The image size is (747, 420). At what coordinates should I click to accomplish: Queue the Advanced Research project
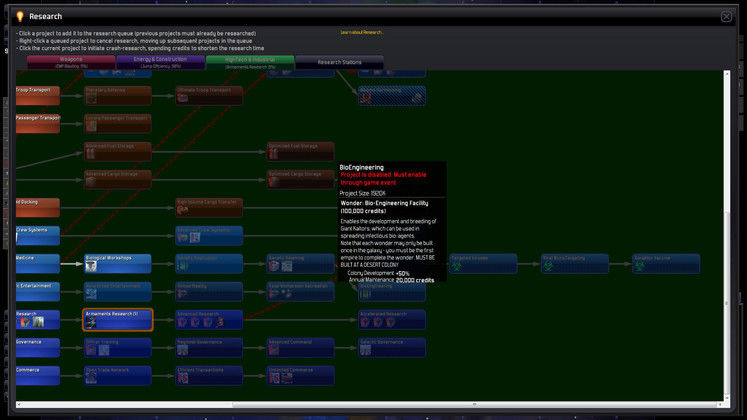209,320
